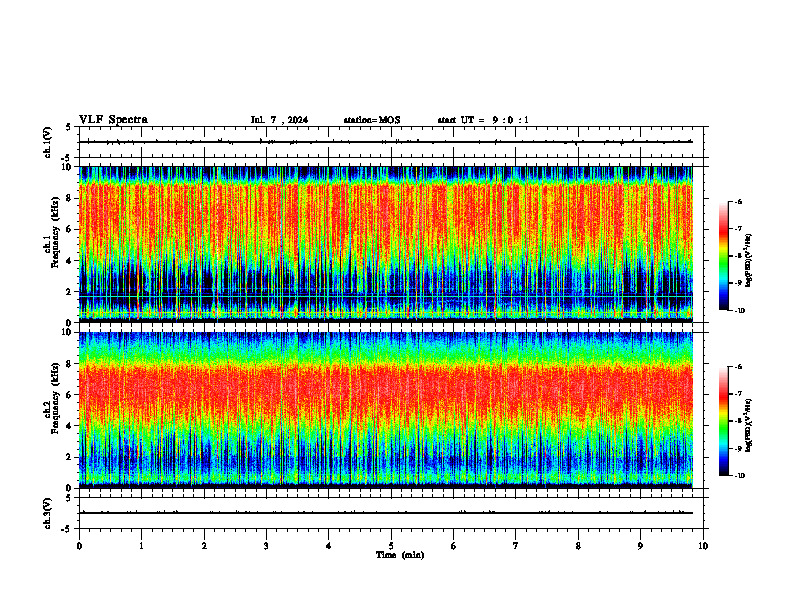Viewport: 792px width, 612px height.
Task: Click time axis tick label "1"
Action: click(141, 545)
